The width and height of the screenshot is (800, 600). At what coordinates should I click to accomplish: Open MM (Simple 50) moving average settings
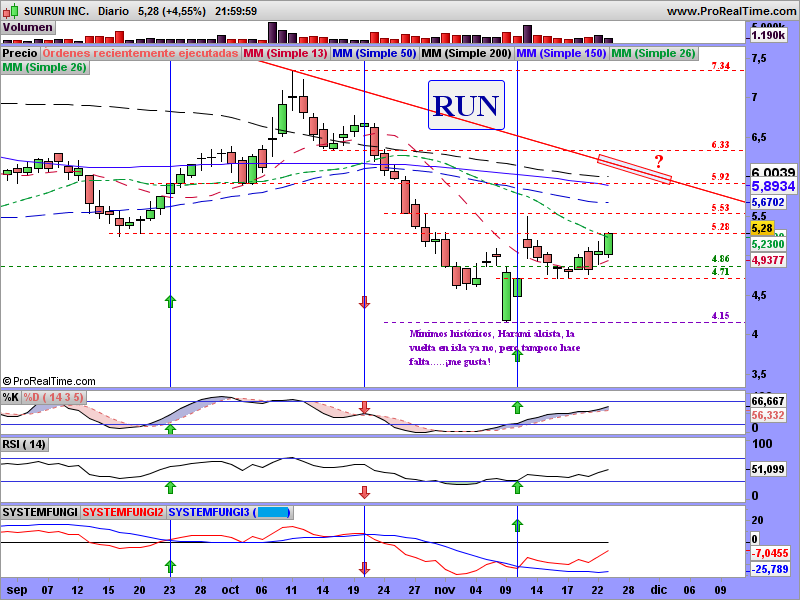pos(374,53)
